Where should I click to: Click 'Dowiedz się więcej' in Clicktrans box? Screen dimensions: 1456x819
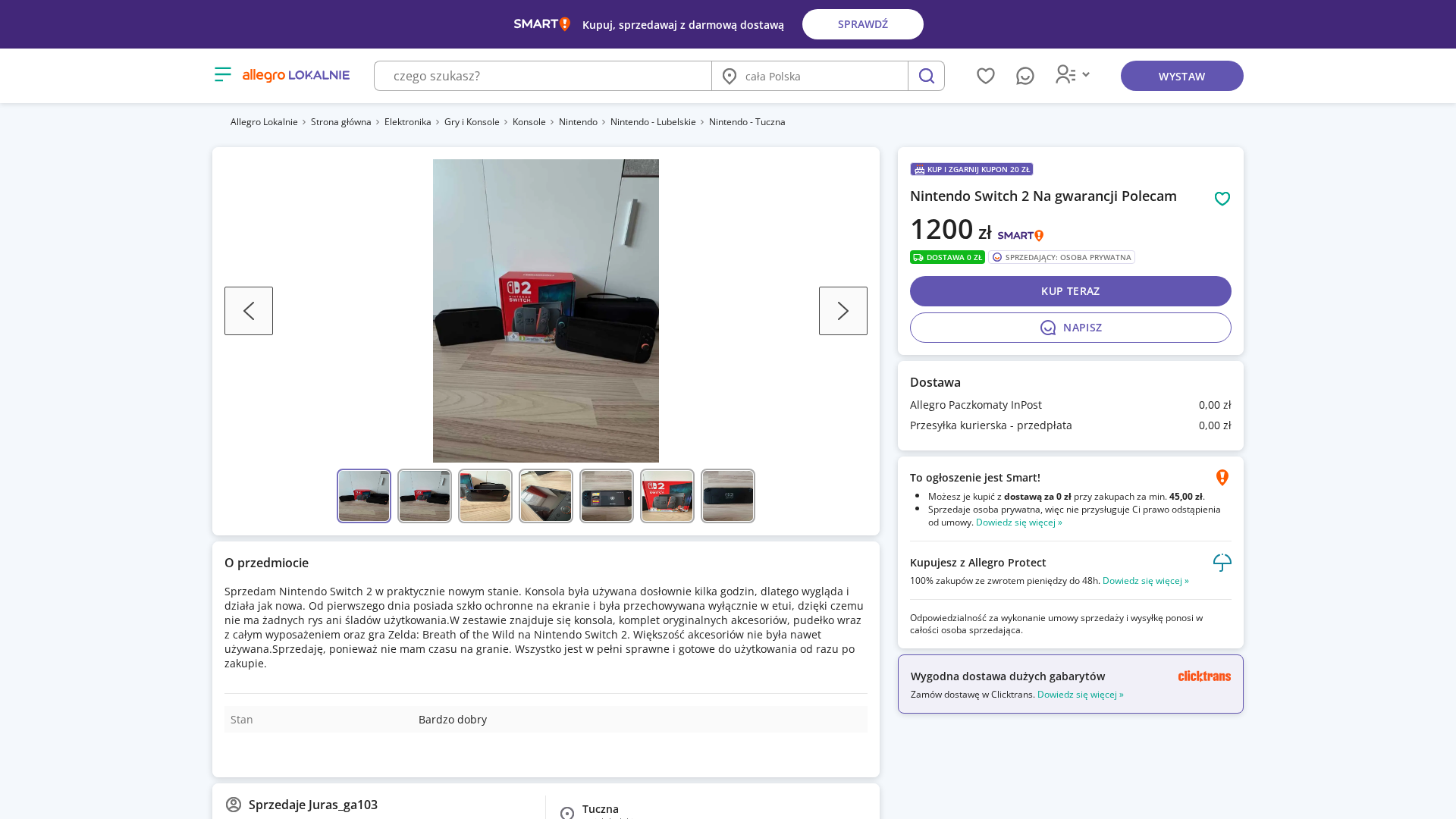[x=1080, y=695]
